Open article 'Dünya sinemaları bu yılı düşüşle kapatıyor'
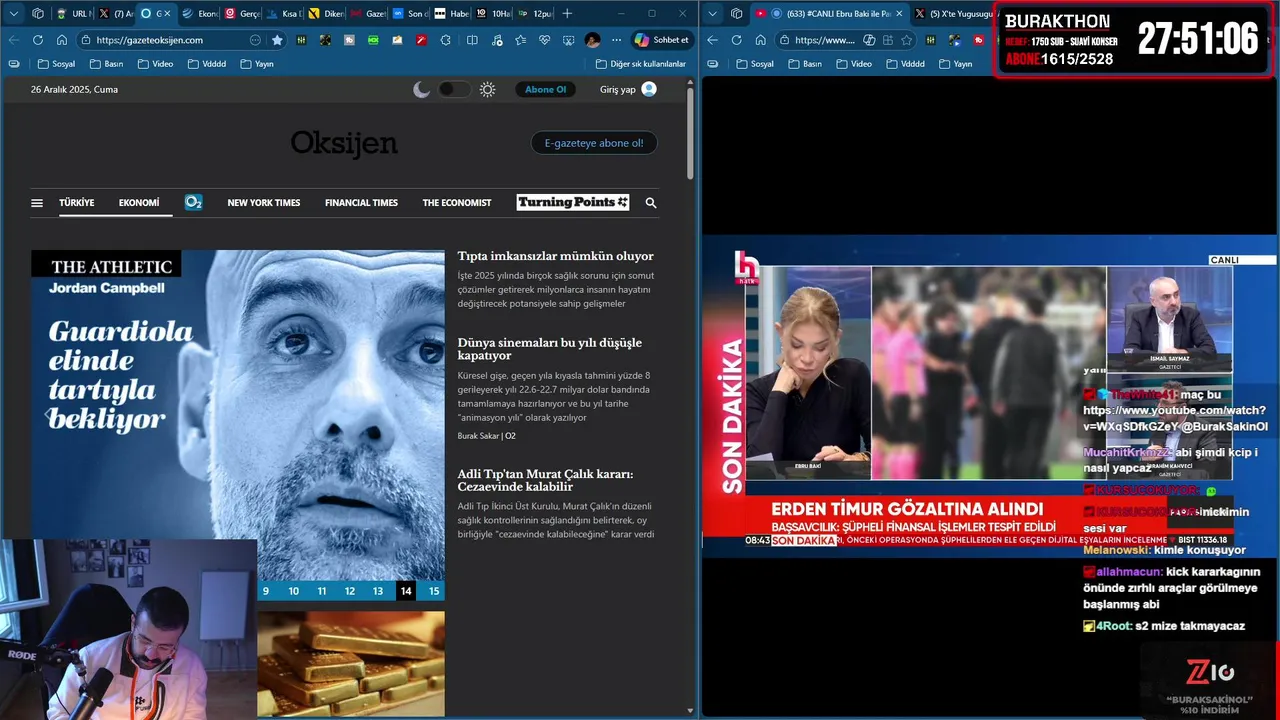 point(550,349)
